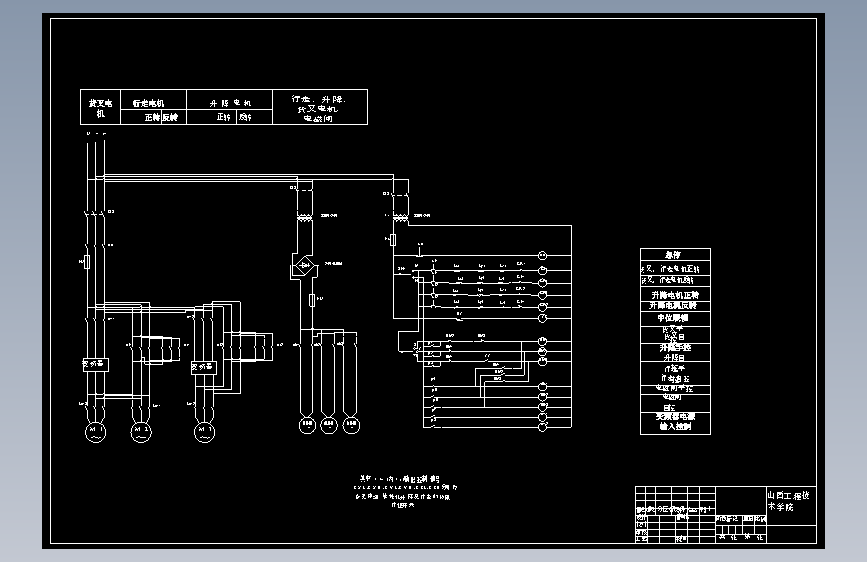Select the fuse below the rectifier
The width and height of the screenshot is (867, 562).
pos(312,300)
